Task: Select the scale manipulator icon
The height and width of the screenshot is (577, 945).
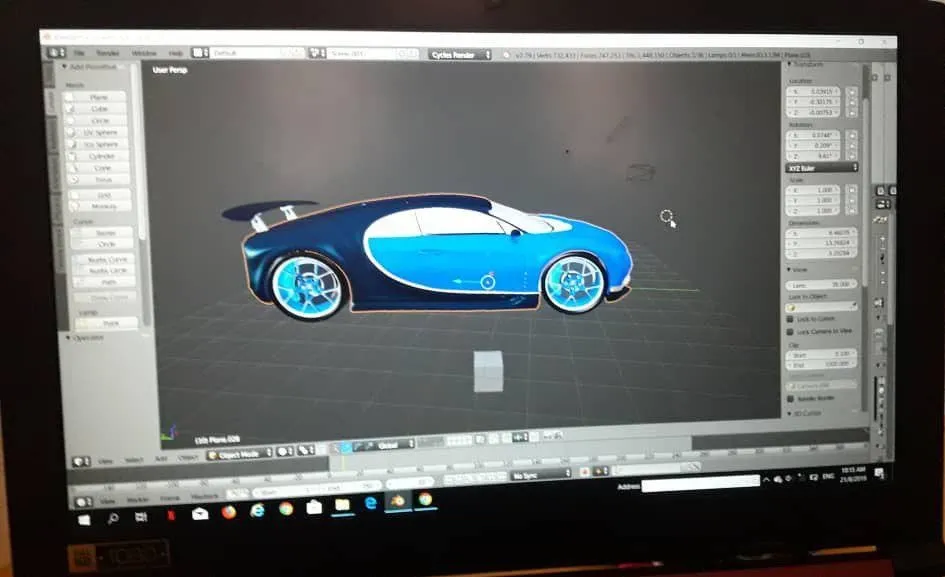Action: (368, 446)
